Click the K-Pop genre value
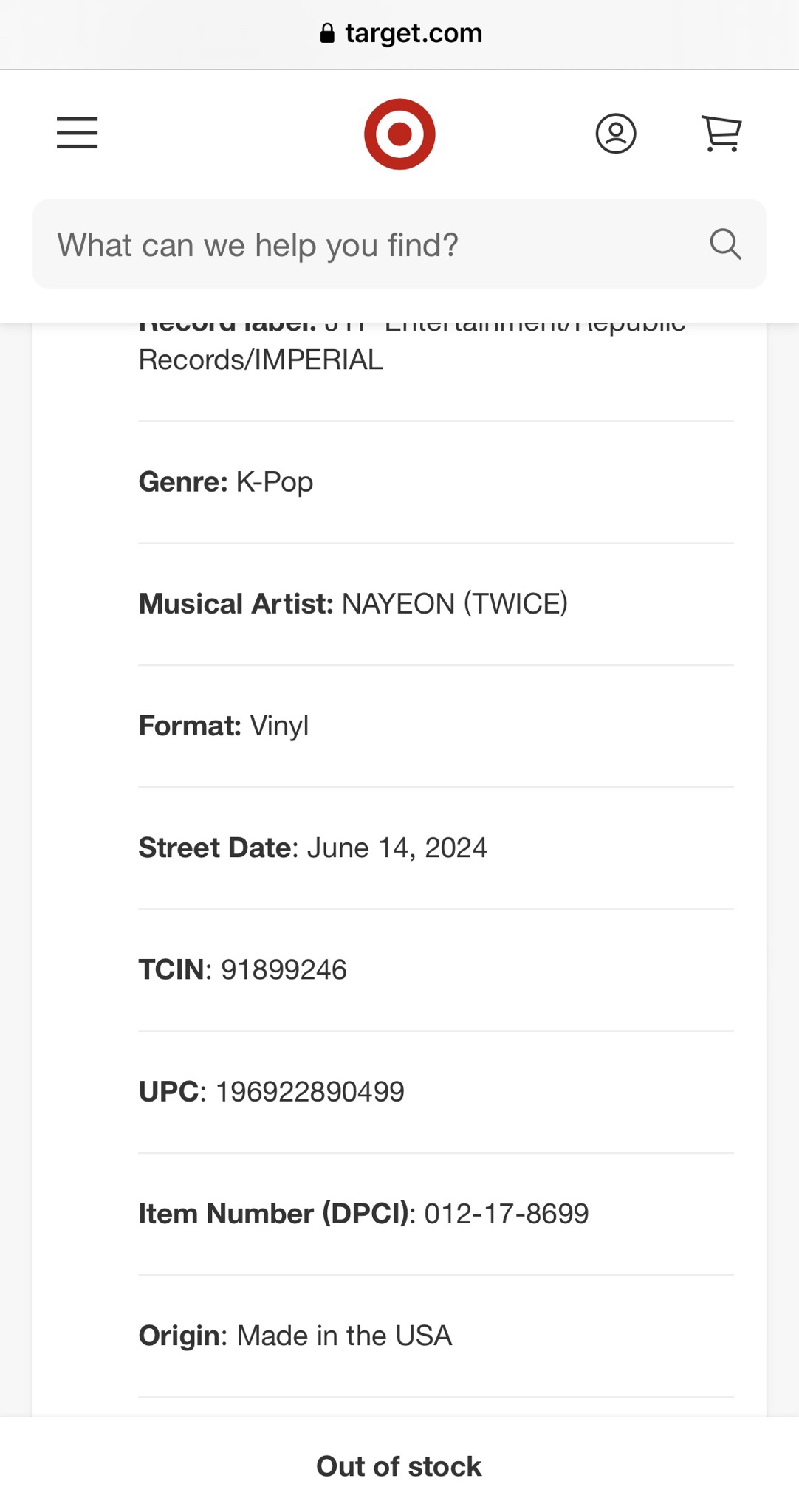The height and width of the screenshot is (1512, 799). pyautogui.click(x=275, y=482)
